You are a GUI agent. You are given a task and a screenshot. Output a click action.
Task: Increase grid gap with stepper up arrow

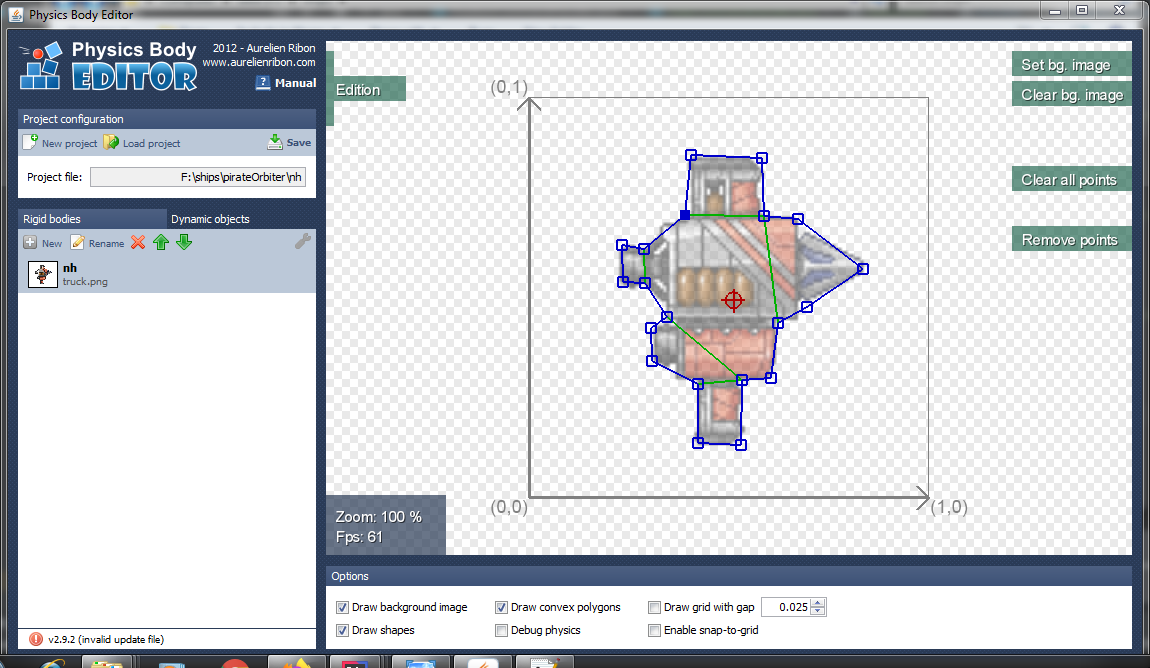(818, 603)
